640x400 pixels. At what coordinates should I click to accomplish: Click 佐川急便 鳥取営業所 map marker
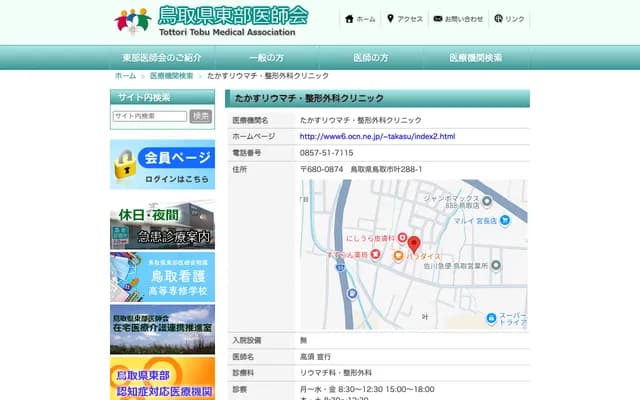click(x=496, y=265)
